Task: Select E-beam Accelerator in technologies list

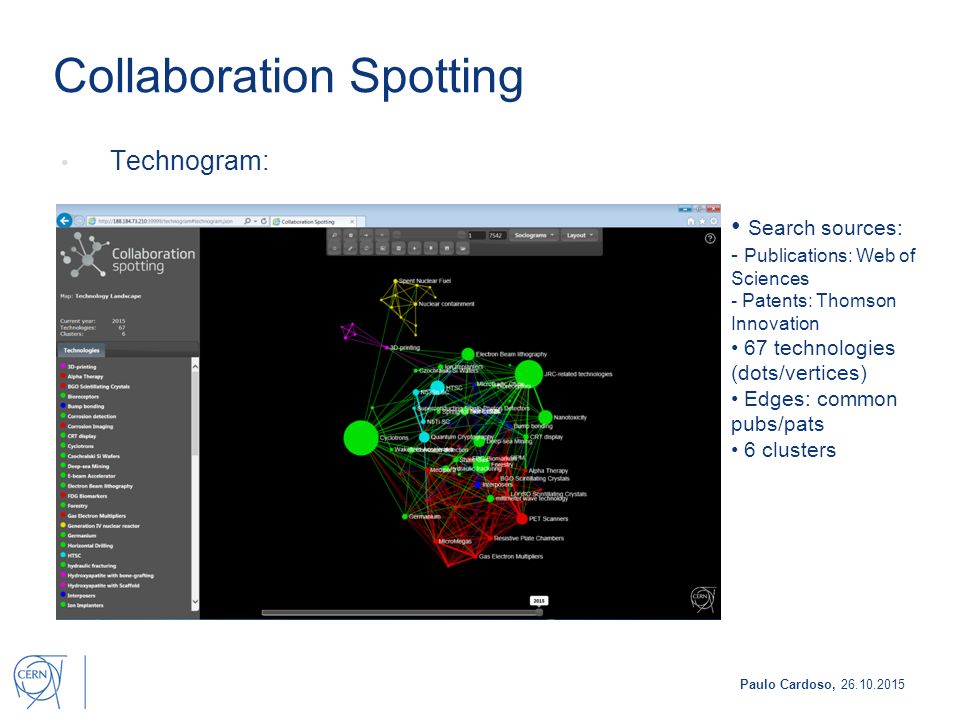Action: [x=88, y=476]
